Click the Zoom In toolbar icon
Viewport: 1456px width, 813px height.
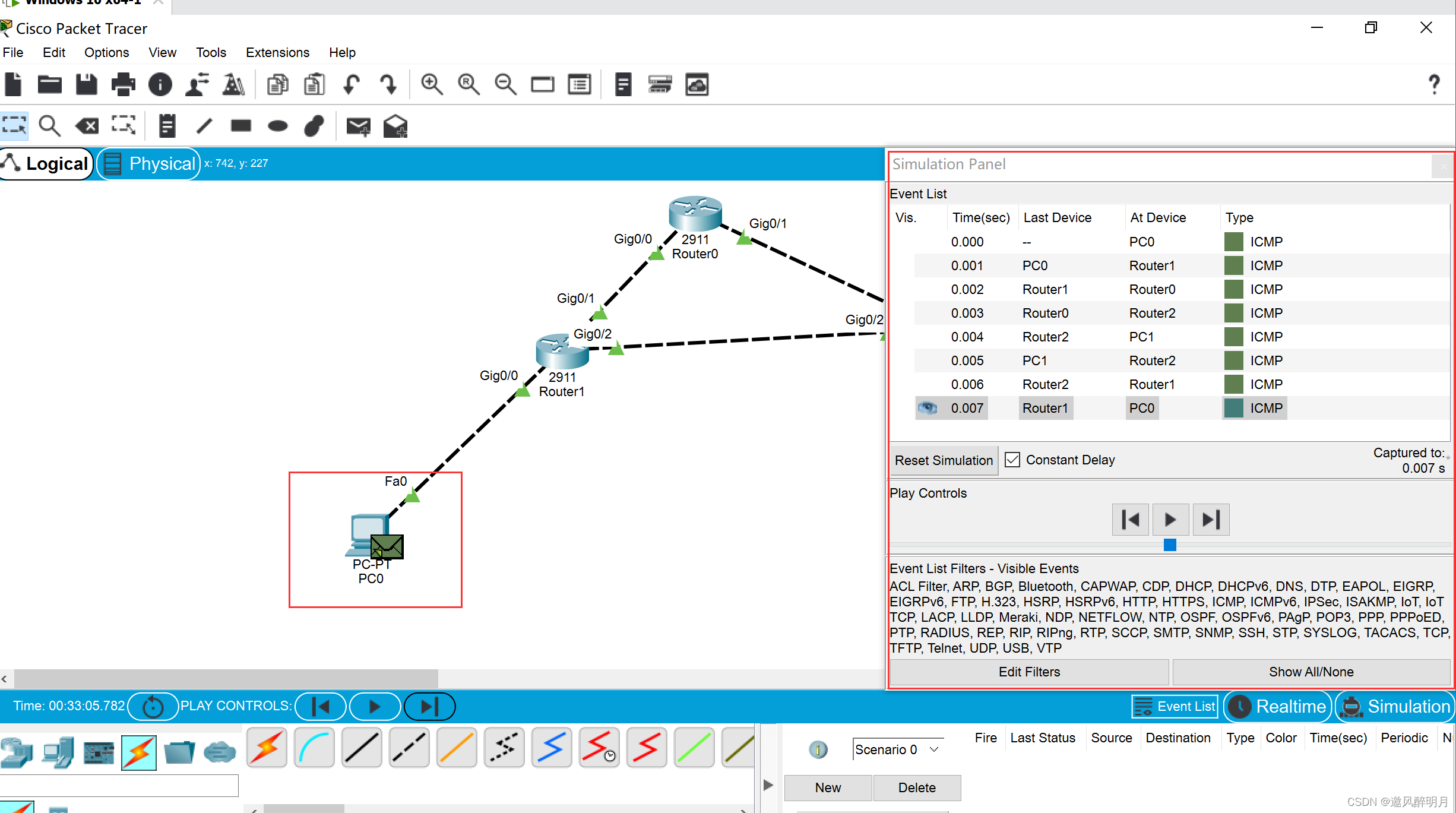click(432, 85)
